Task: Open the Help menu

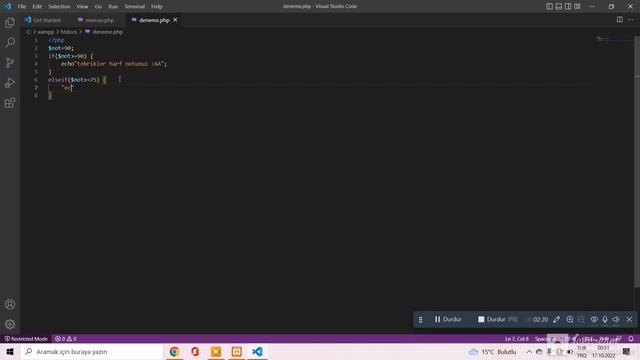Action: 157,7
